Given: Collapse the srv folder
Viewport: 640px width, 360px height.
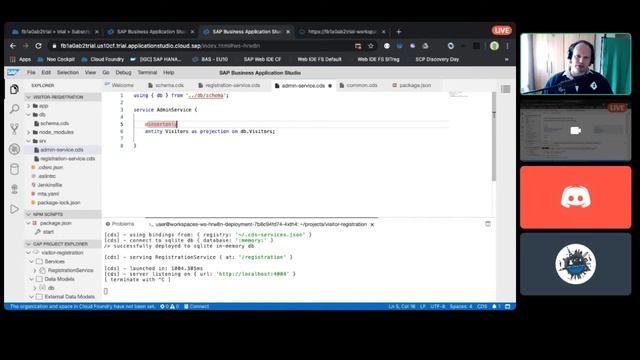Looking at the screenshot, I should (x=29, y=141).
